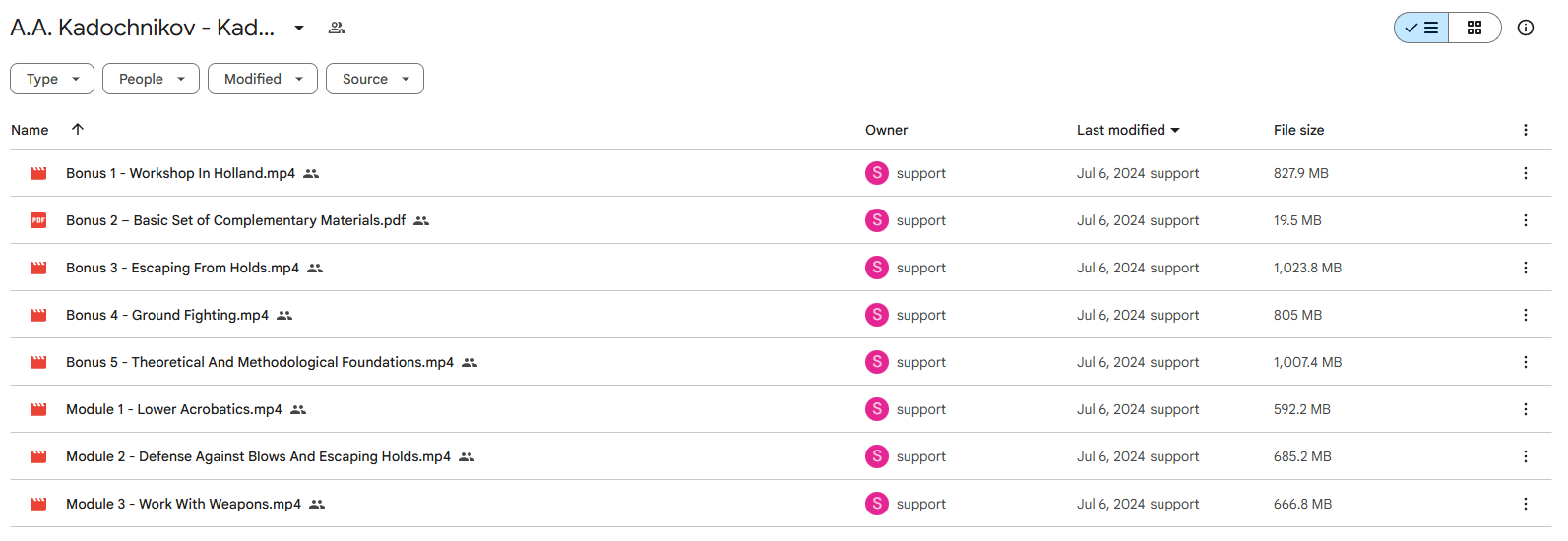
Task: Click the shared folder people icon beside title
Action: click(x=337, y=28)
